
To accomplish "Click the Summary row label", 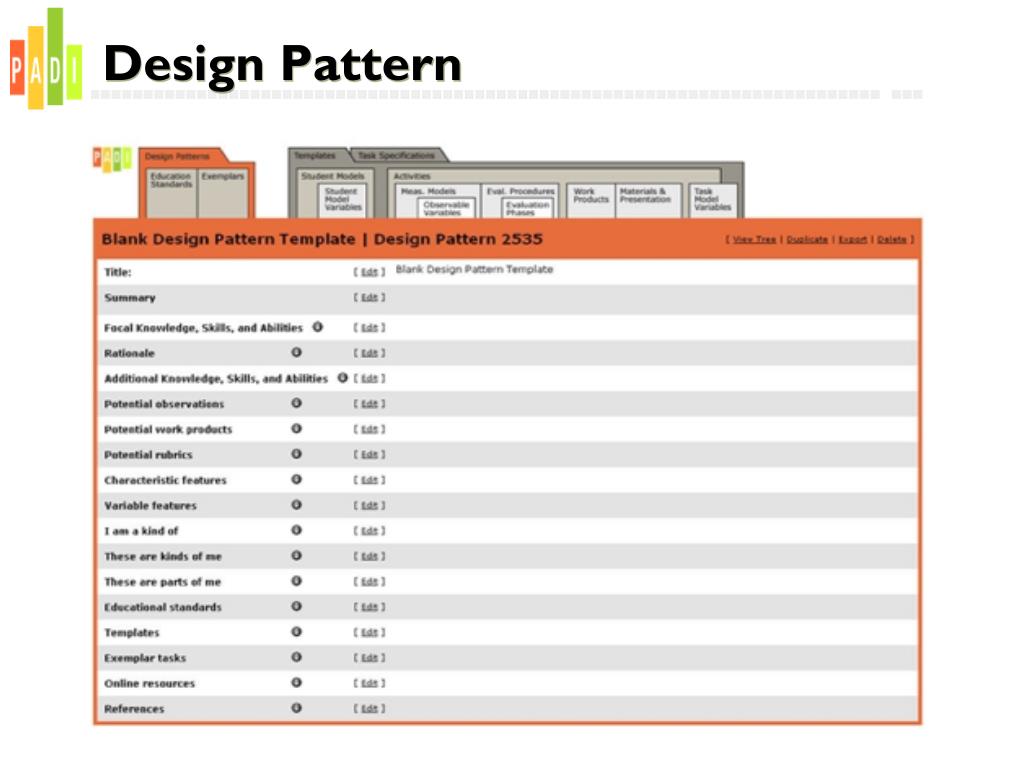I will click(x=130, y=298).
